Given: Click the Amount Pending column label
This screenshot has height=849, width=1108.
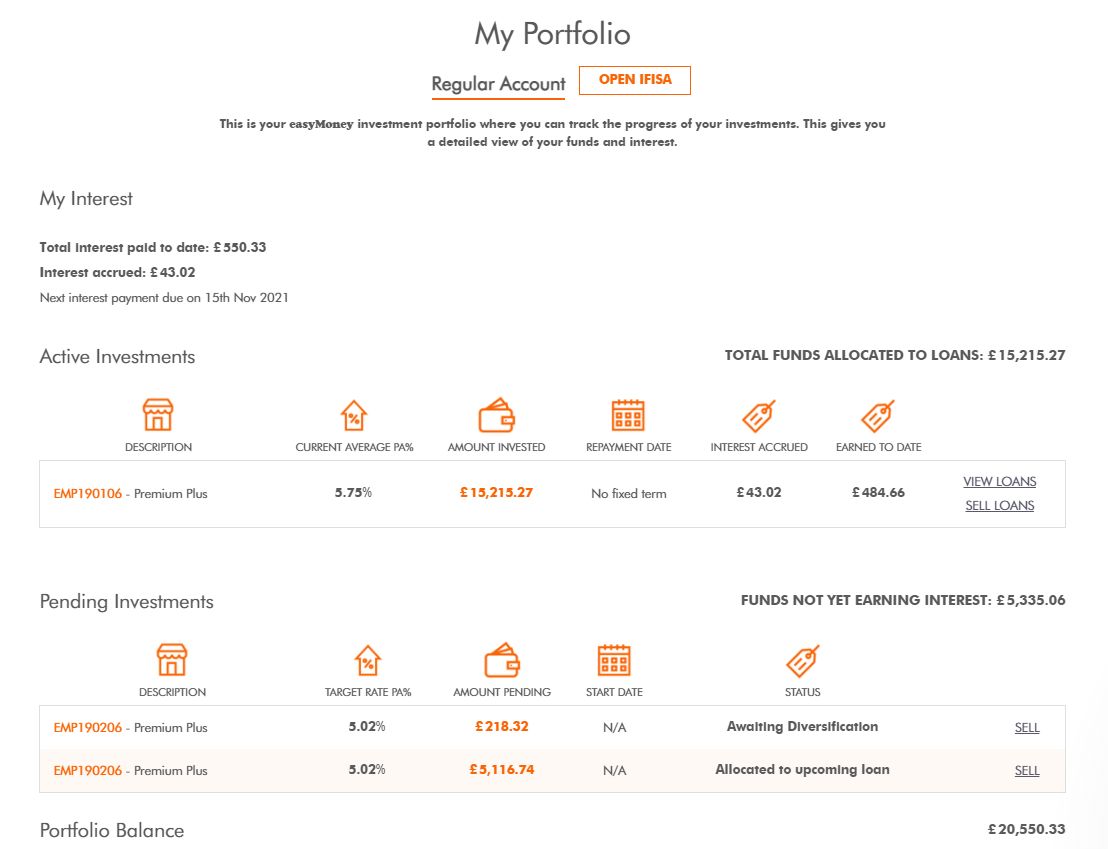Looking at the screenshot, I should (502, 693).
